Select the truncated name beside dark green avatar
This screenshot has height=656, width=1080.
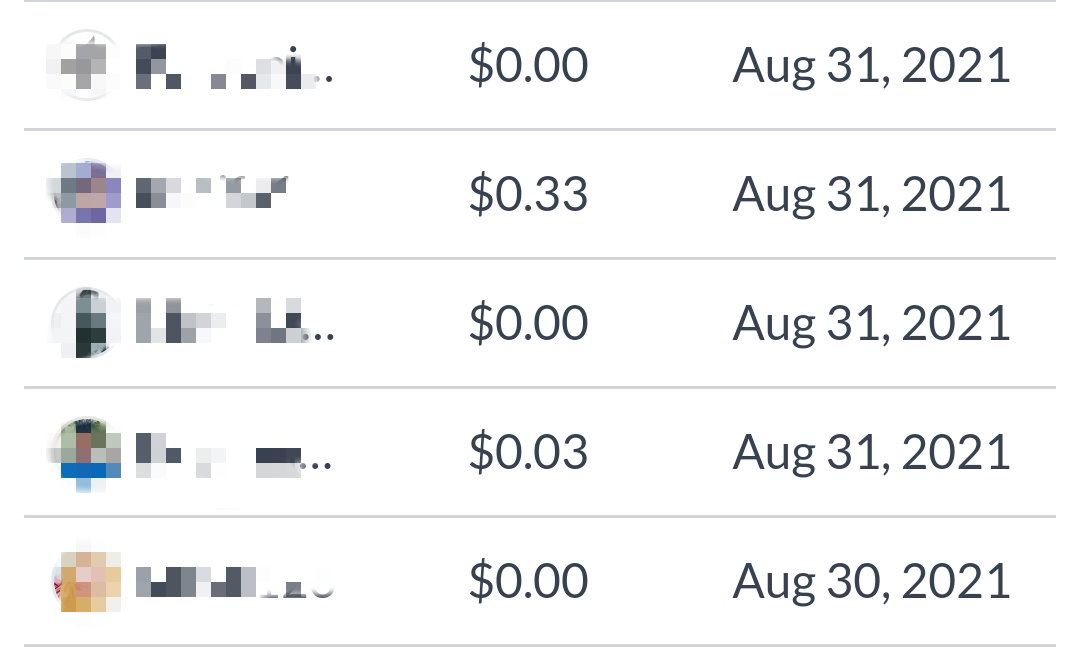click(234, 321)
